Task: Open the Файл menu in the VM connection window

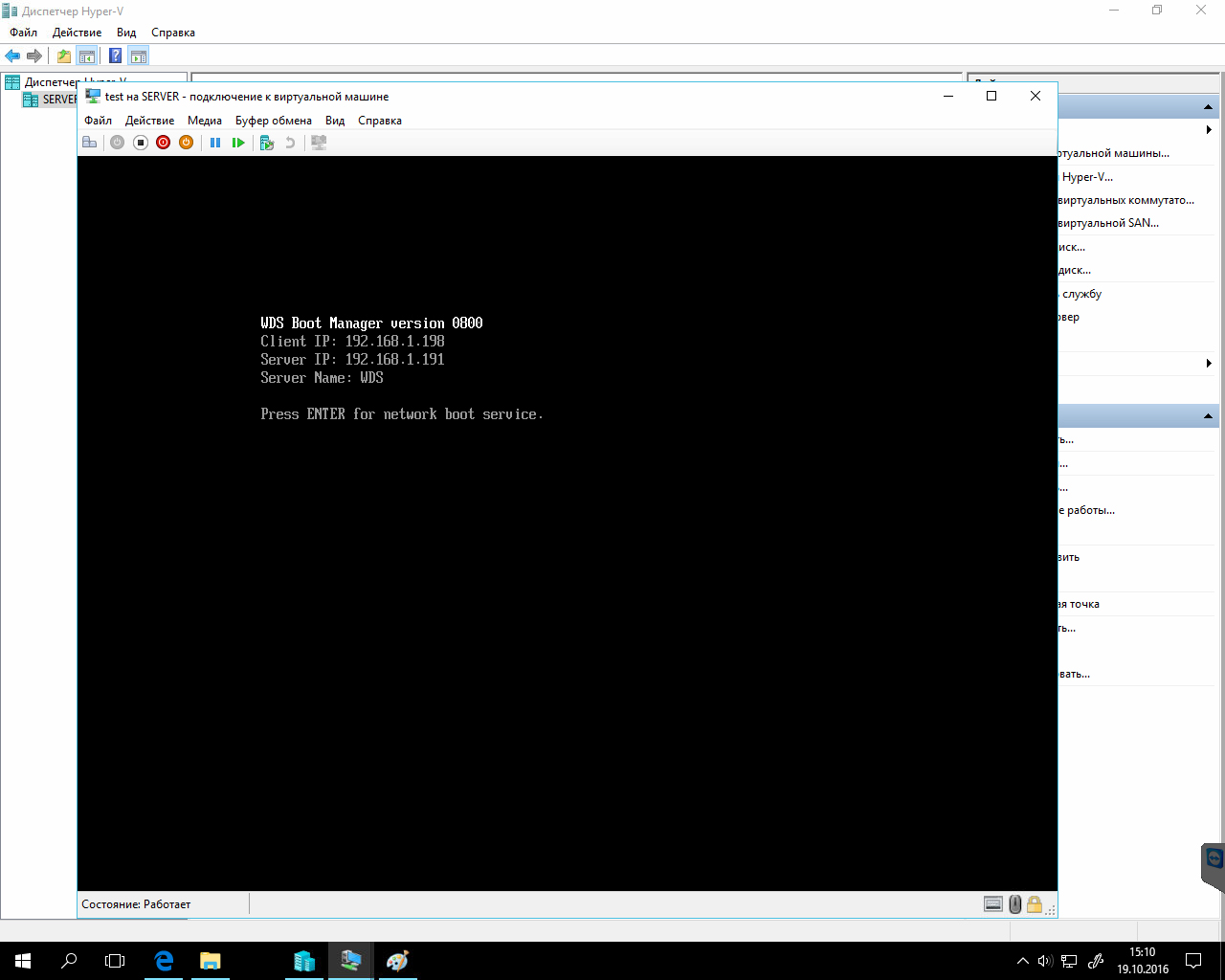Action: point(98,121)
